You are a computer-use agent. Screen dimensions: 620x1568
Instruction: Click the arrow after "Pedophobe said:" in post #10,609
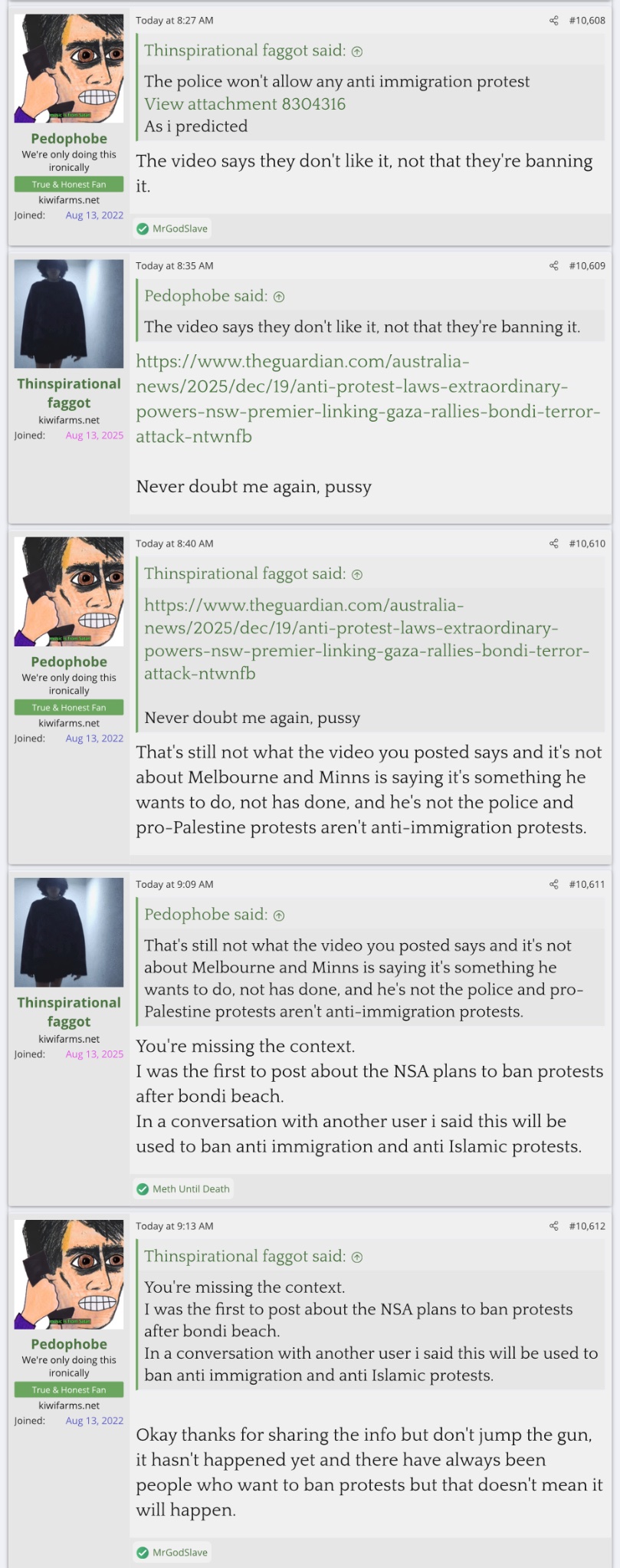(x=279, y=297)
